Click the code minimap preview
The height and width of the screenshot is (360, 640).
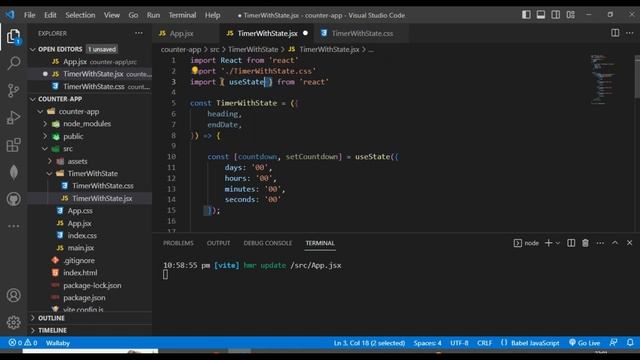603,80
